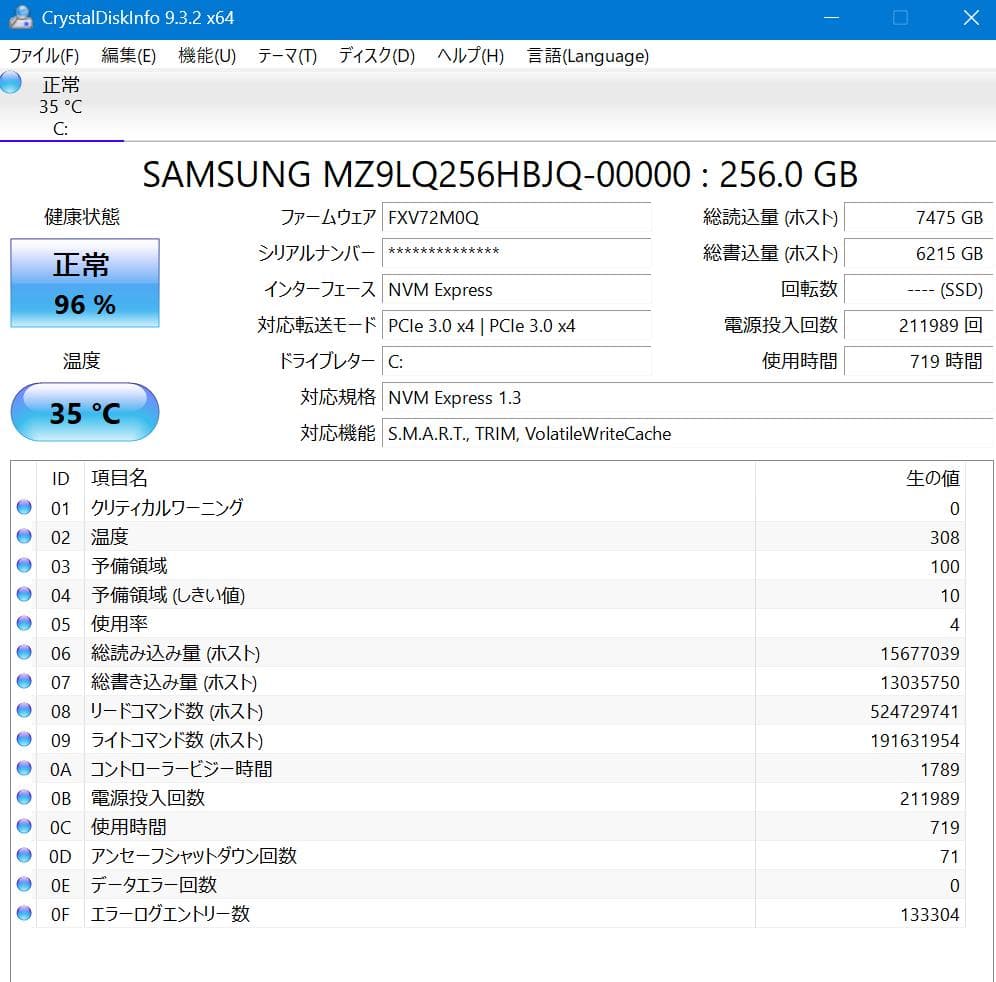The image size is (996, 982).
Task: Click raw value 133304
Action: [x=930, y=915]
